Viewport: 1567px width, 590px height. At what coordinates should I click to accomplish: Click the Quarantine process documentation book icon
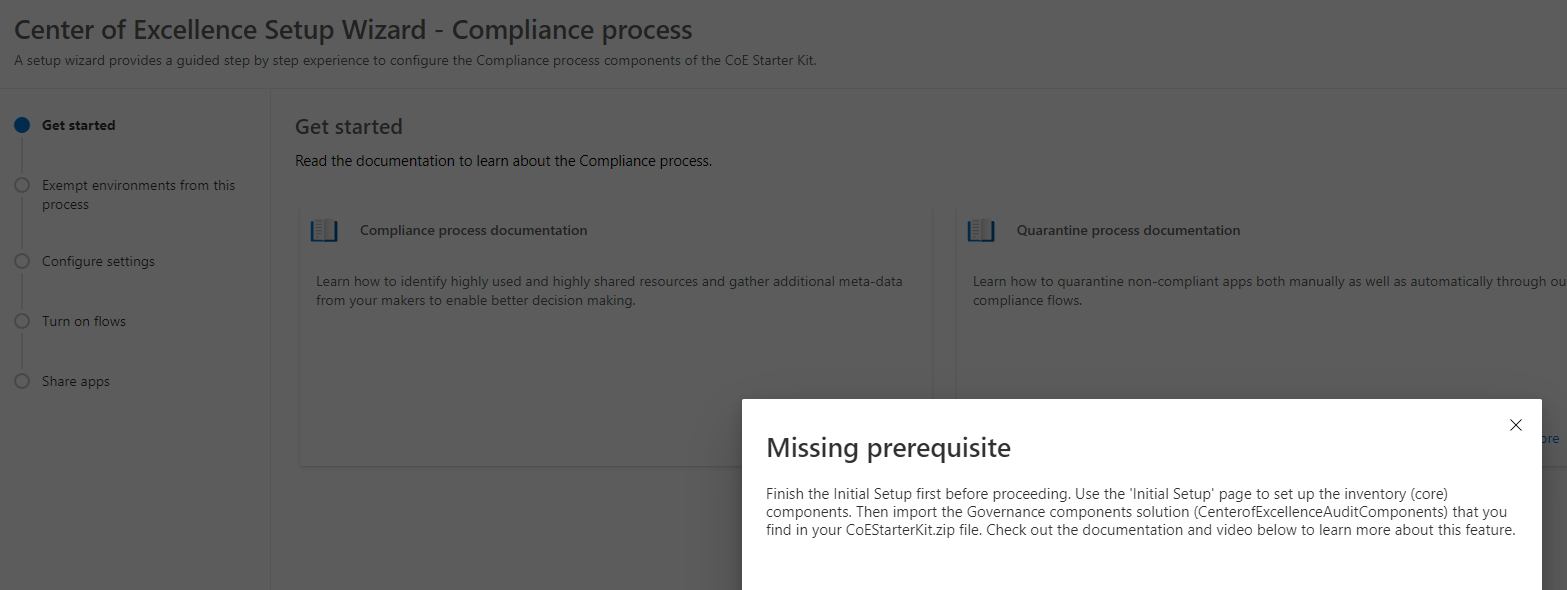981,230
